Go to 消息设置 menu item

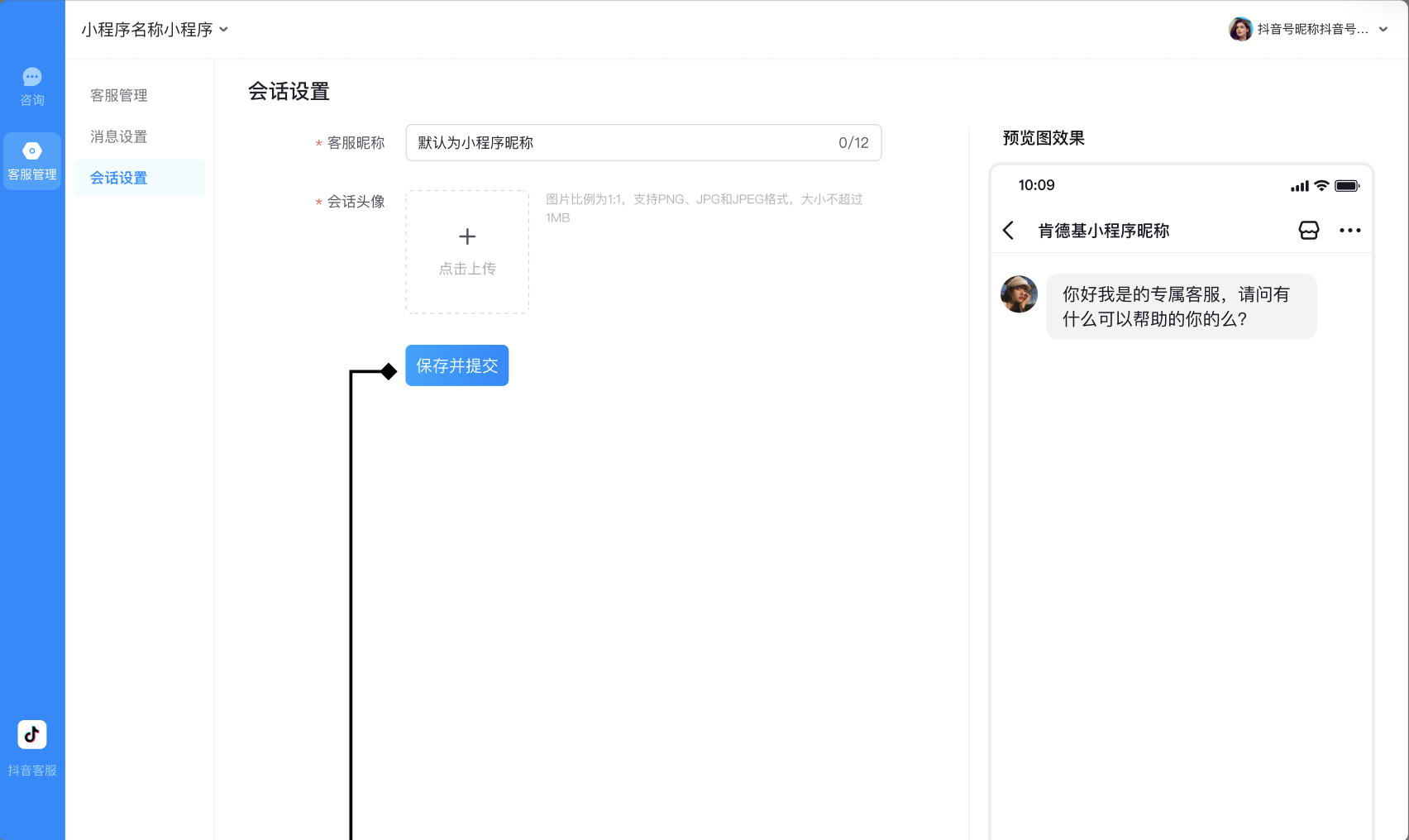pos(119,137)
